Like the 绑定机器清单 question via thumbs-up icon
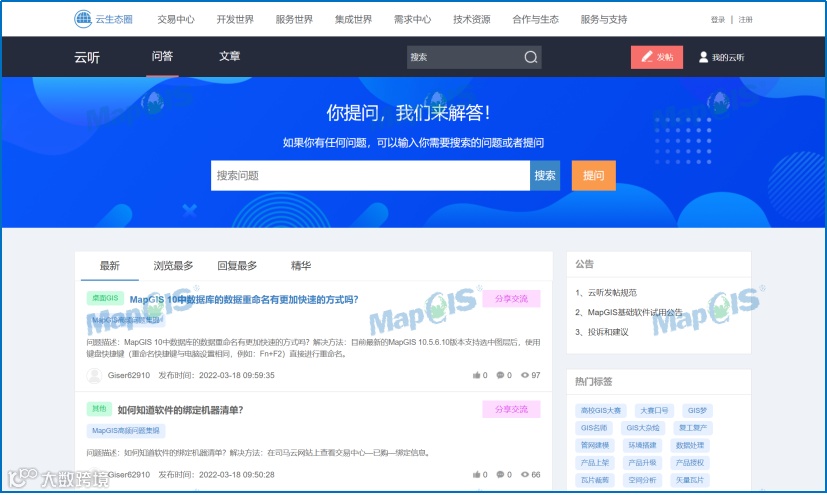 tap(477, 474)
